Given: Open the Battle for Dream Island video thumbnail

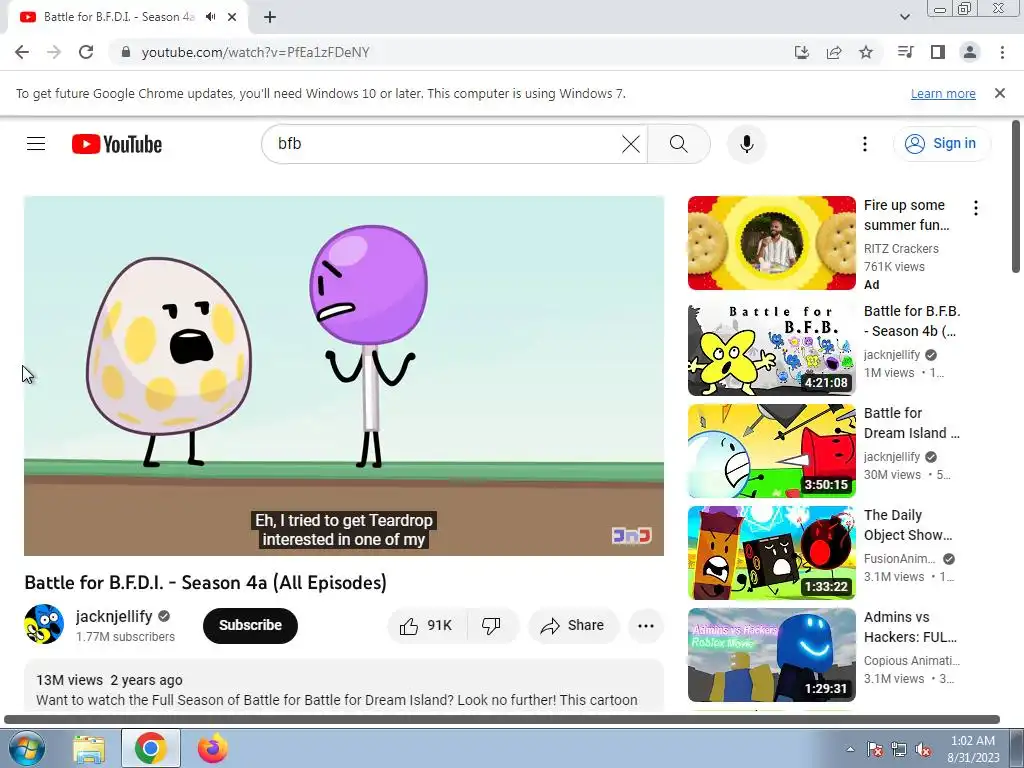Looking at the screenshot, I should tap(771, 451).
